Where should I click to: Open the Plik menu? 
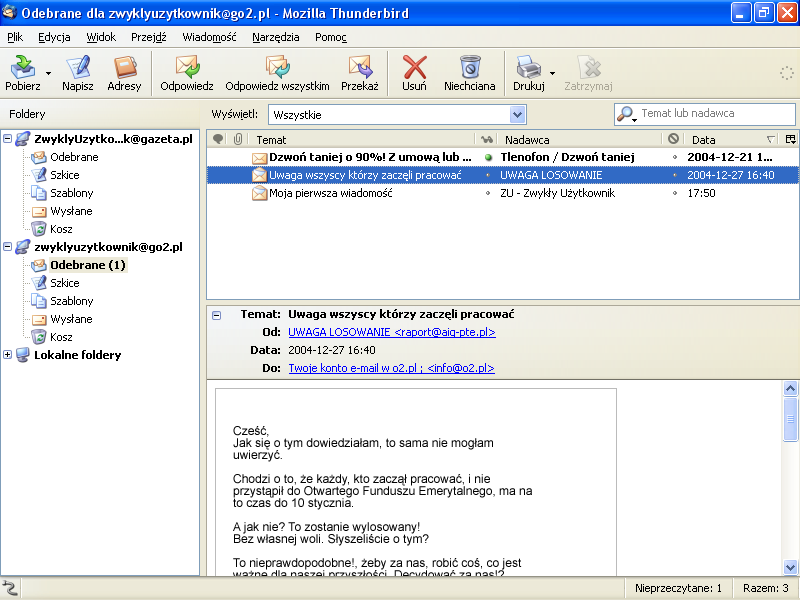point(15,37)
